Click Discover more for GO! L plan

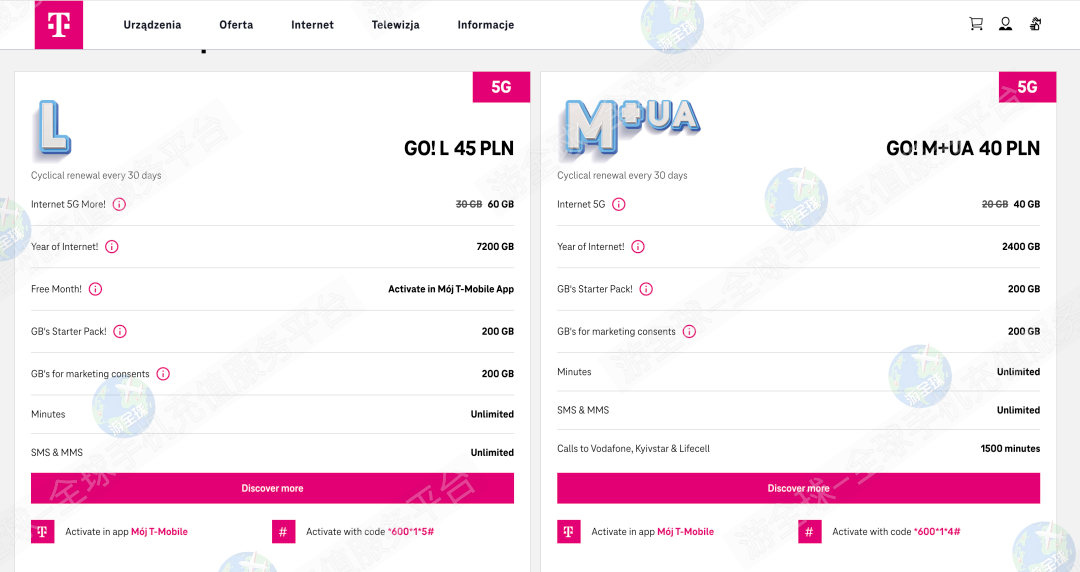(x=272, y=488)
